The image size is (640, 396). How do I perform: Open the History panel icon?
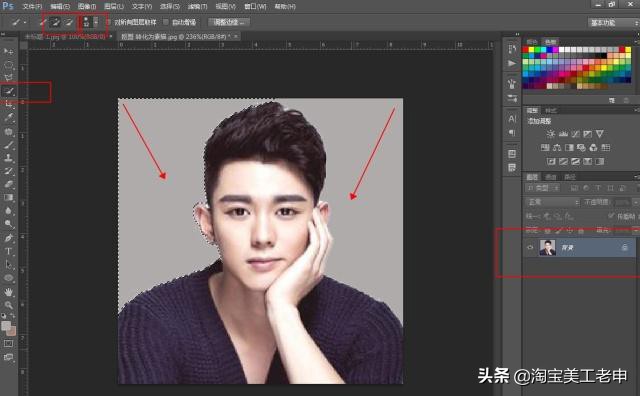pyautogui.click(x=512, y=49)
